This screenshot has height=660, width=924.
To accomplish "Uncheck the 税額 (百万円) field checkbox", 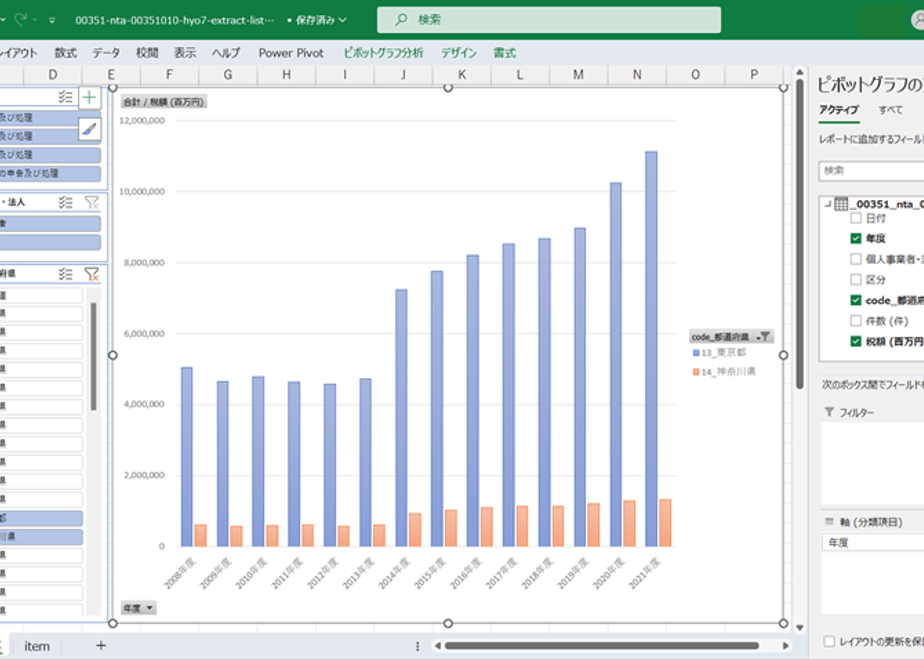I will (856, 341).
